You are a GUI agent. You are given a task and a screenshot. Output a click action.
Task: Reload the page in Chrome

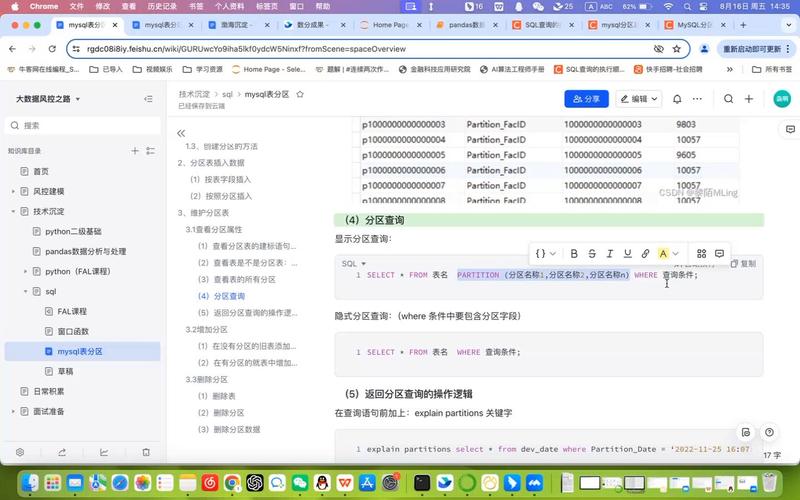click(x=52, y=49)
